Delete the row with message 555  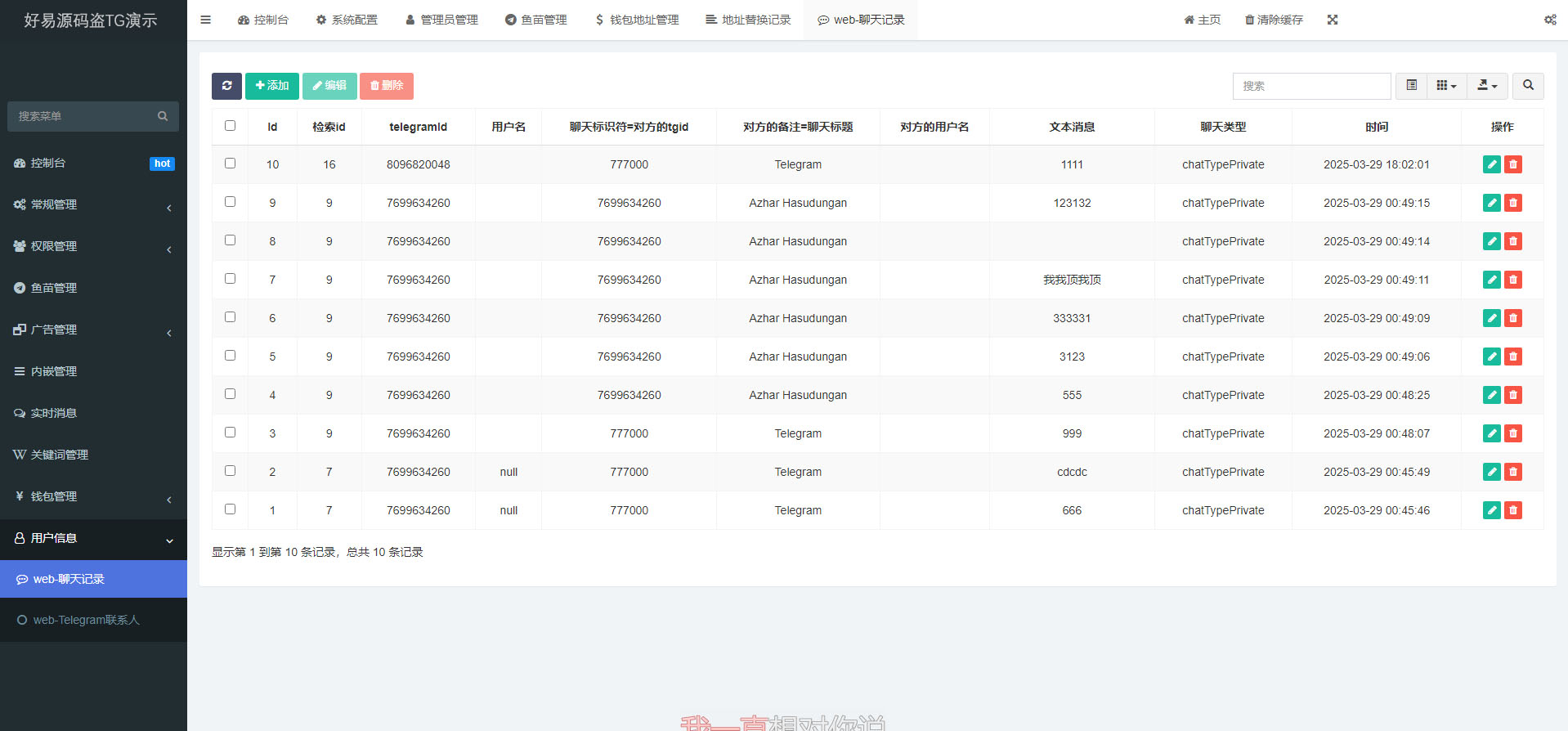tap(1513, 395)
